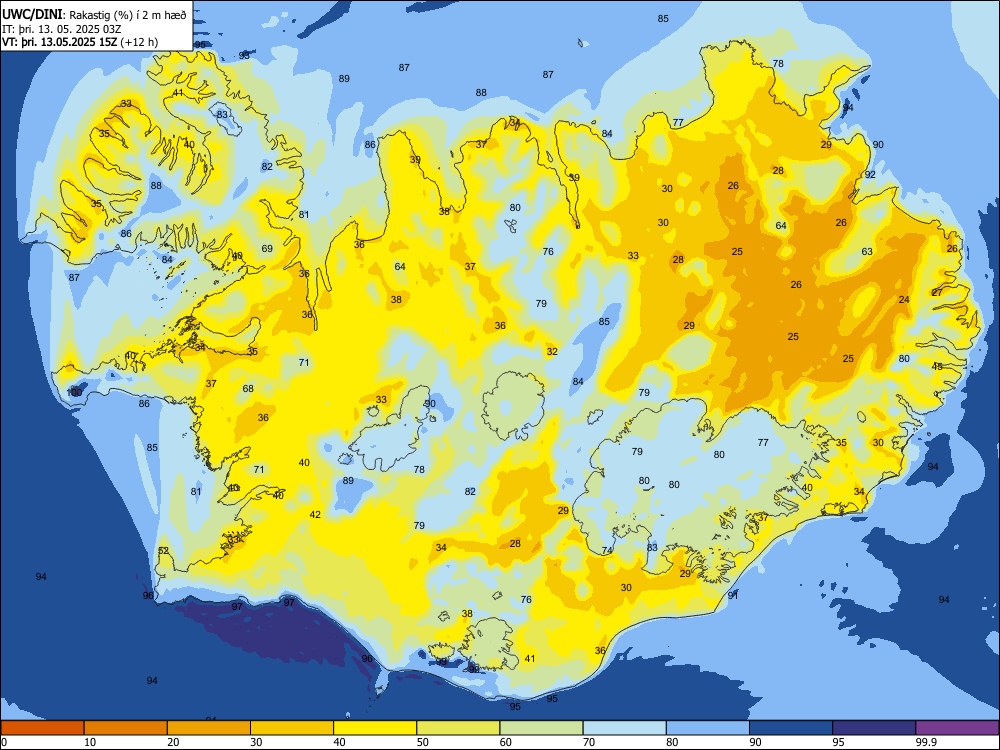1000x750 pixels.
Task: Click the "74" value on the glacier
Action: coord(607,550)
